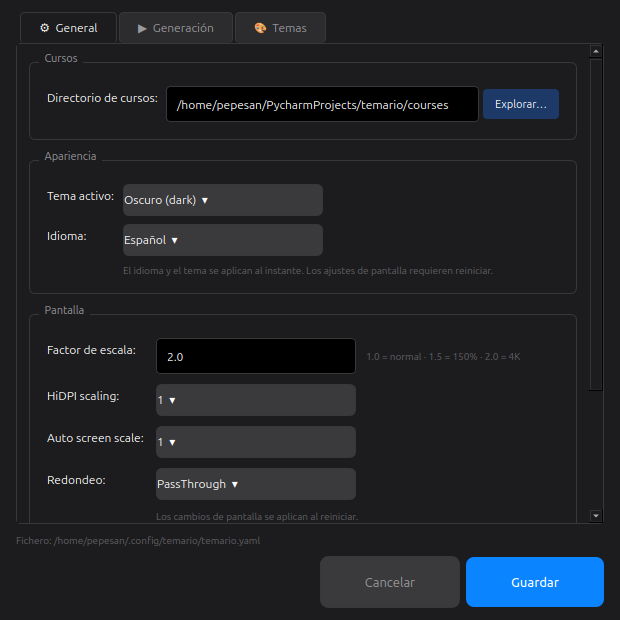Click the Directorio de cursos path field

(x=322, y=104)
